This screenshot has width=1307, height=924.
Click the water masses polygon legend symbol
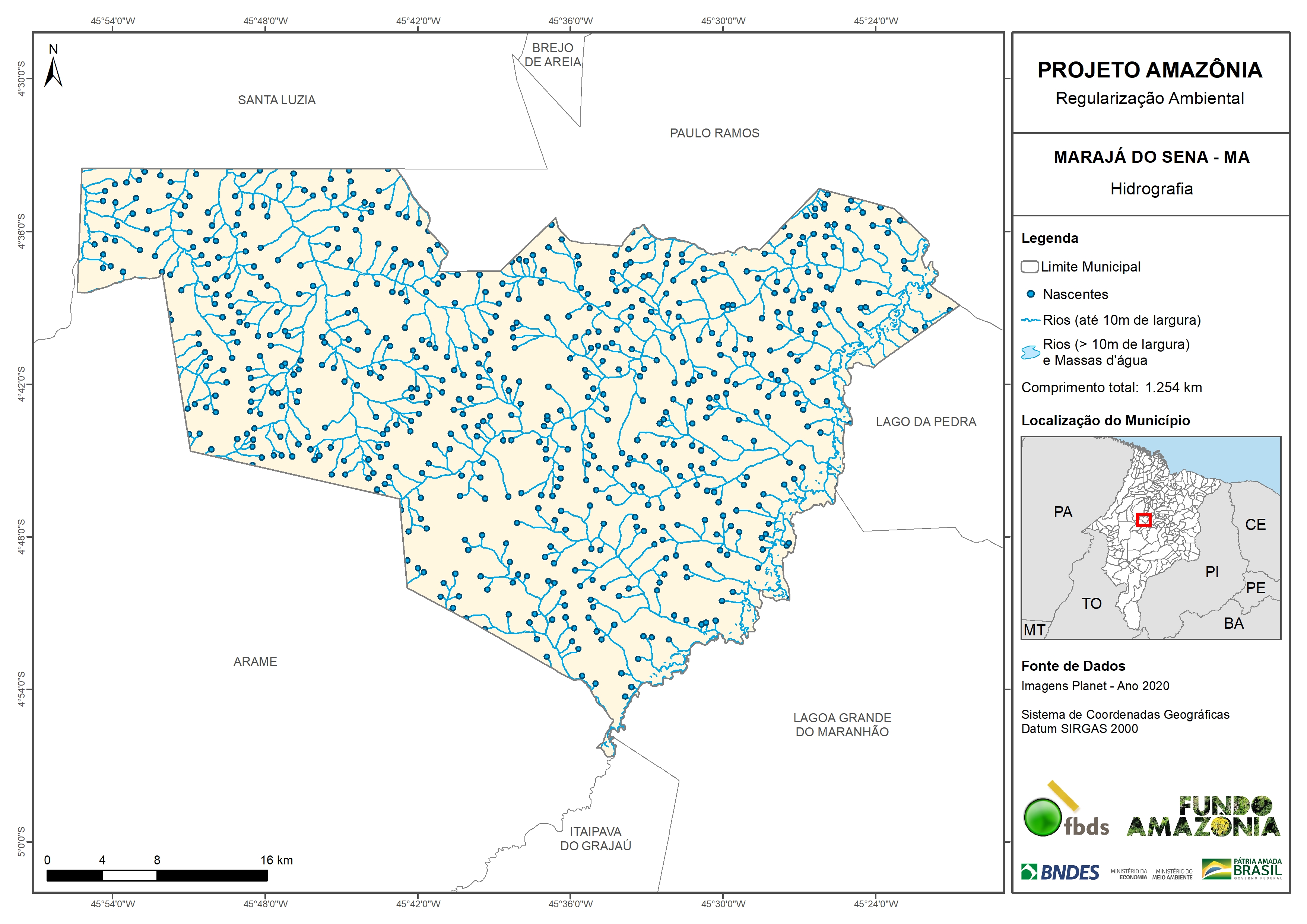pos(1030,352)
